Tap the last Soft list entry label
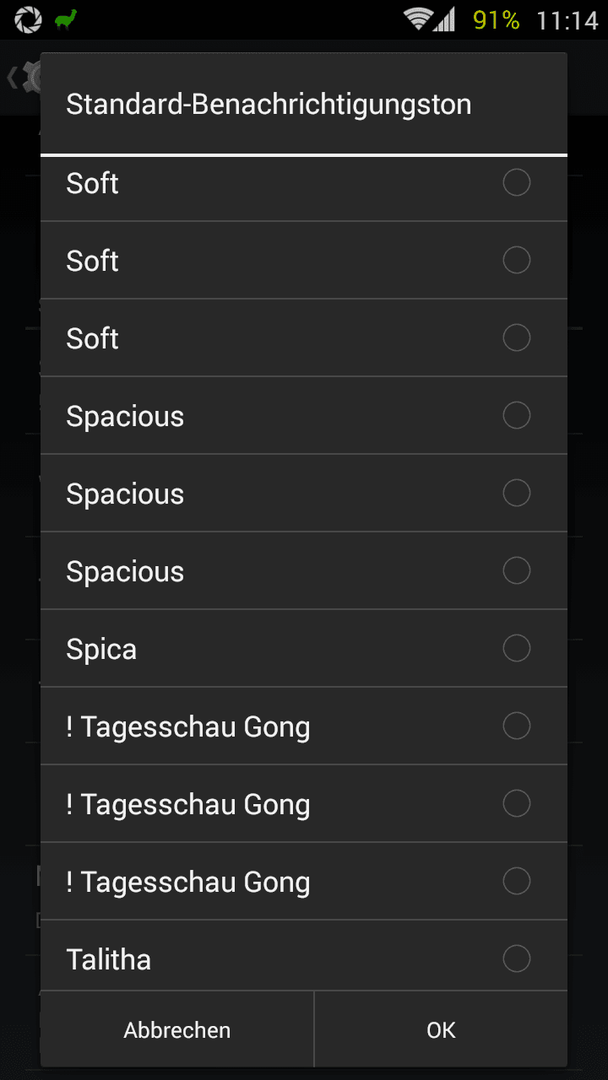The image size is (608, 1080). [92, 338]
